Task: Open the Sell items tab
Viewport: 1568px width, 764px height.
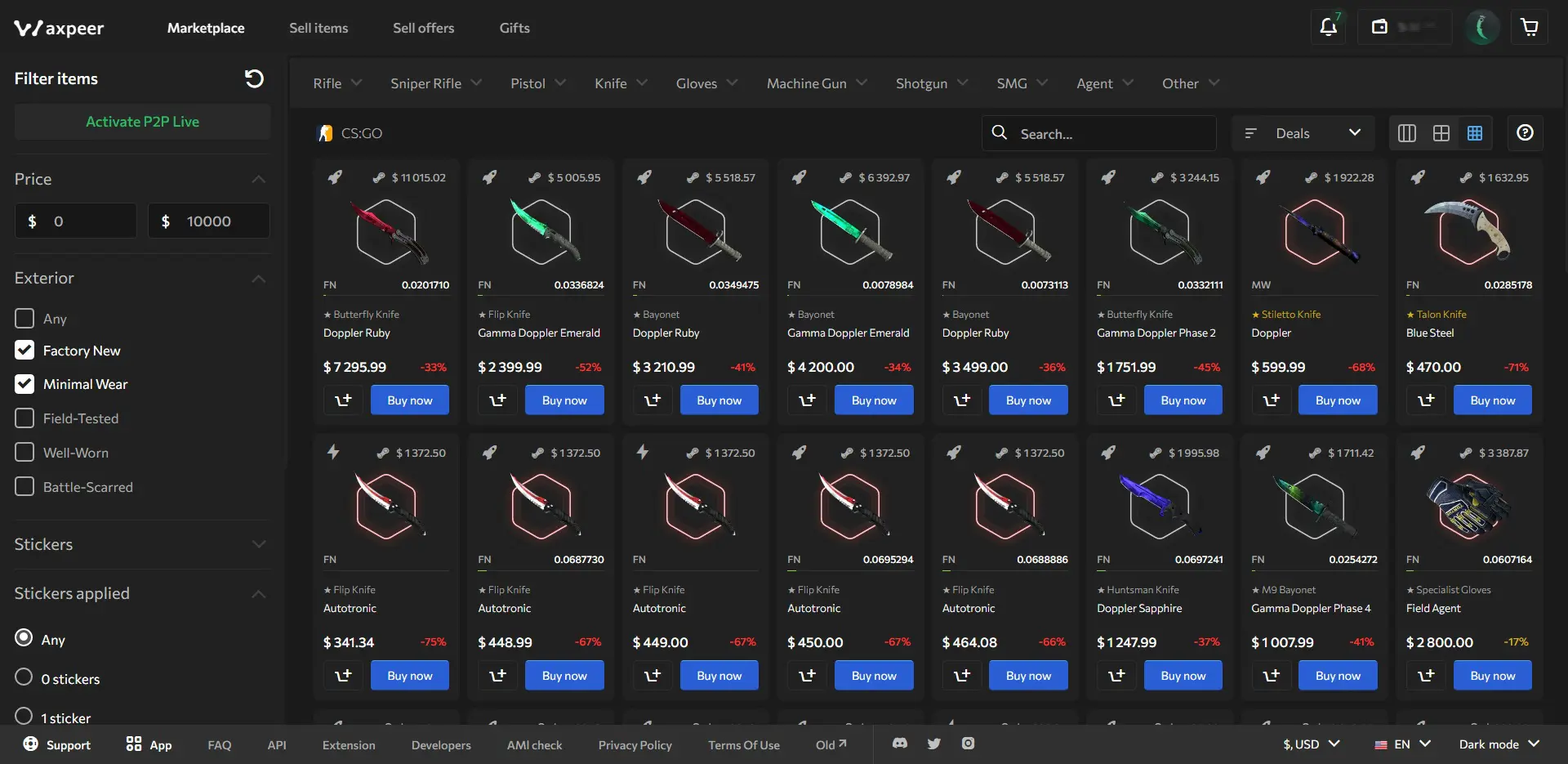Action: point(318,28)
